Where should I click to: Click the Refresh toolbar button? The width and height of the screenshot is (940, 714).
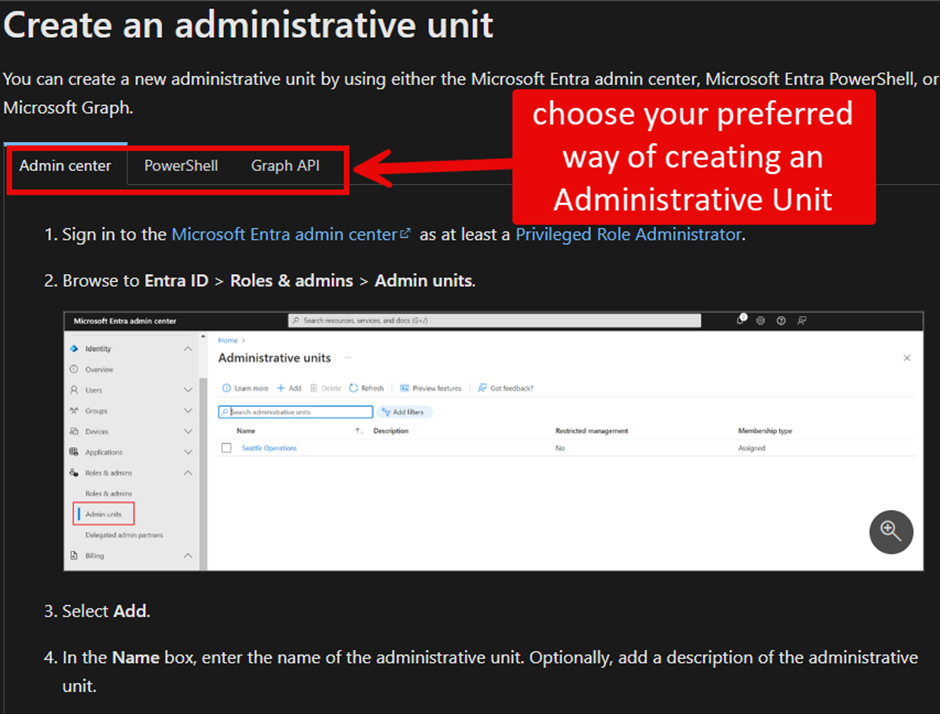(366, 388)
